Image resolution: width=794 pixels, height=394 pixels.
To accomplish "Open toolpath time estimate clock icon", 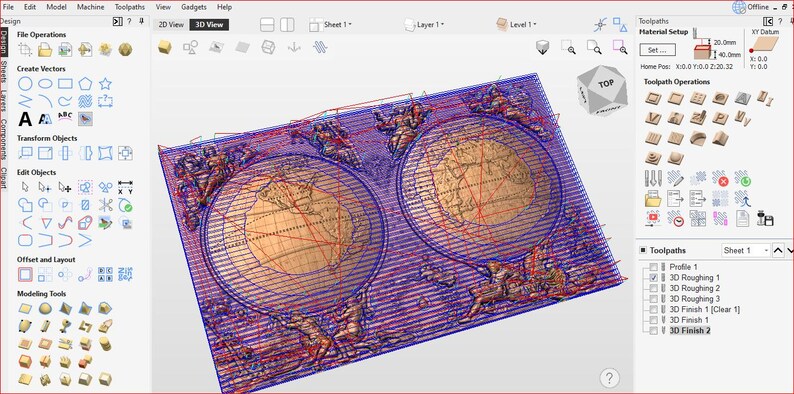I will (x=675, y=218).
